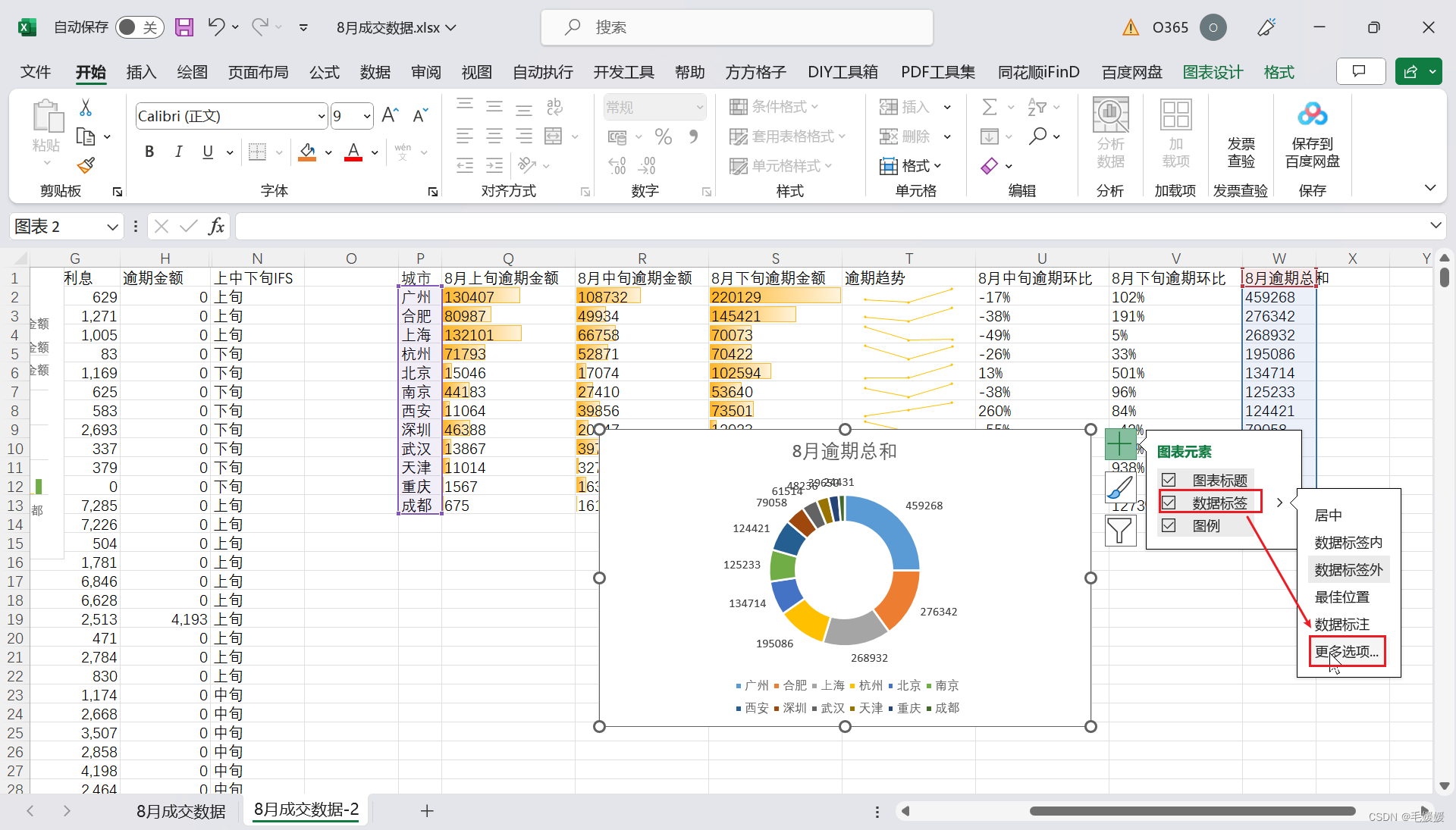Click the Save icon in title bar
This screenshot has width=1456, height=830.
point(184,27)
